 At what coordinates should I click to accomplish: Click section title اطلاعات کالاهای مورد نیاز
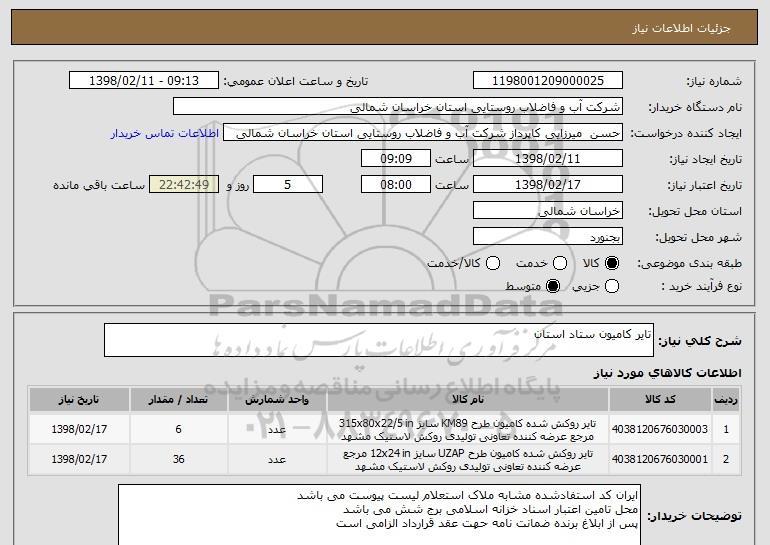coord(667,374)
